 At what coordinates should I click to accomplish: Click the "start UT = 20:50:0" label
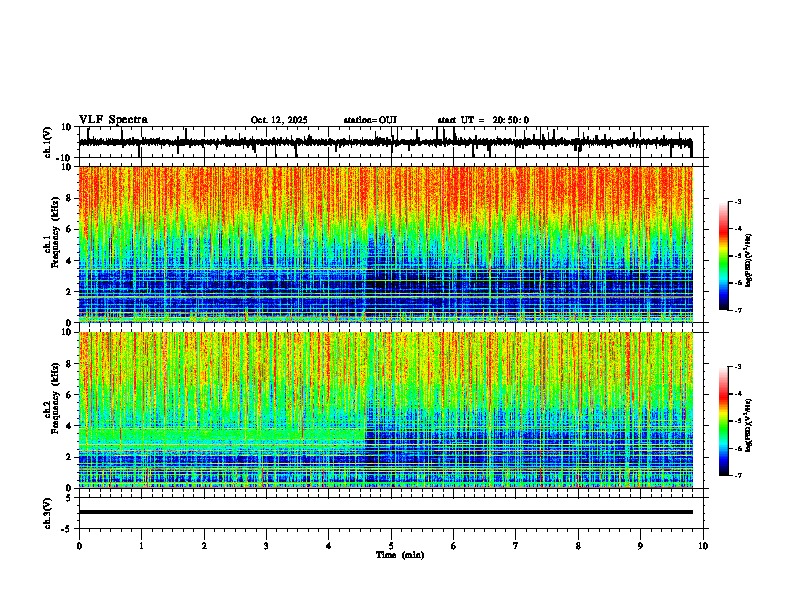483,120
